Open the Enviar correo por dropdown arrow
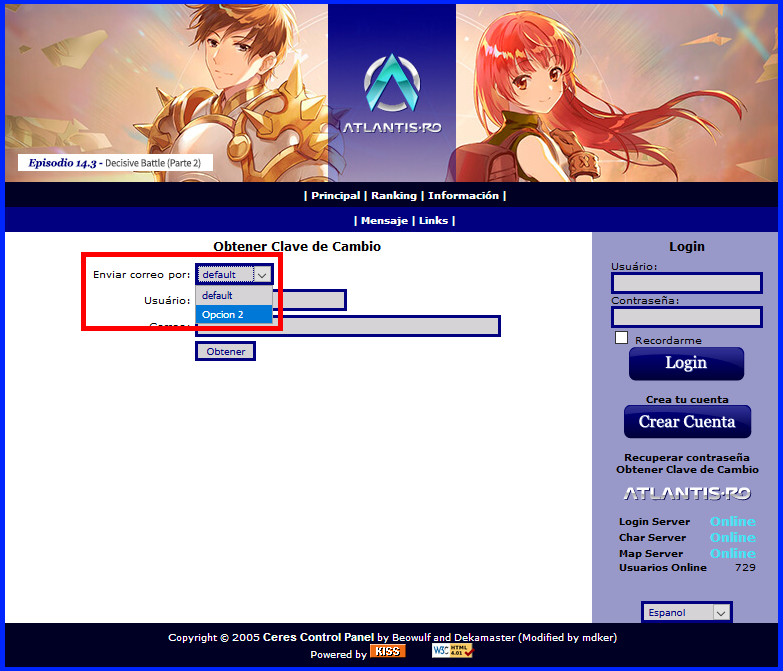 pyautogui.click(x=262, y=275)
